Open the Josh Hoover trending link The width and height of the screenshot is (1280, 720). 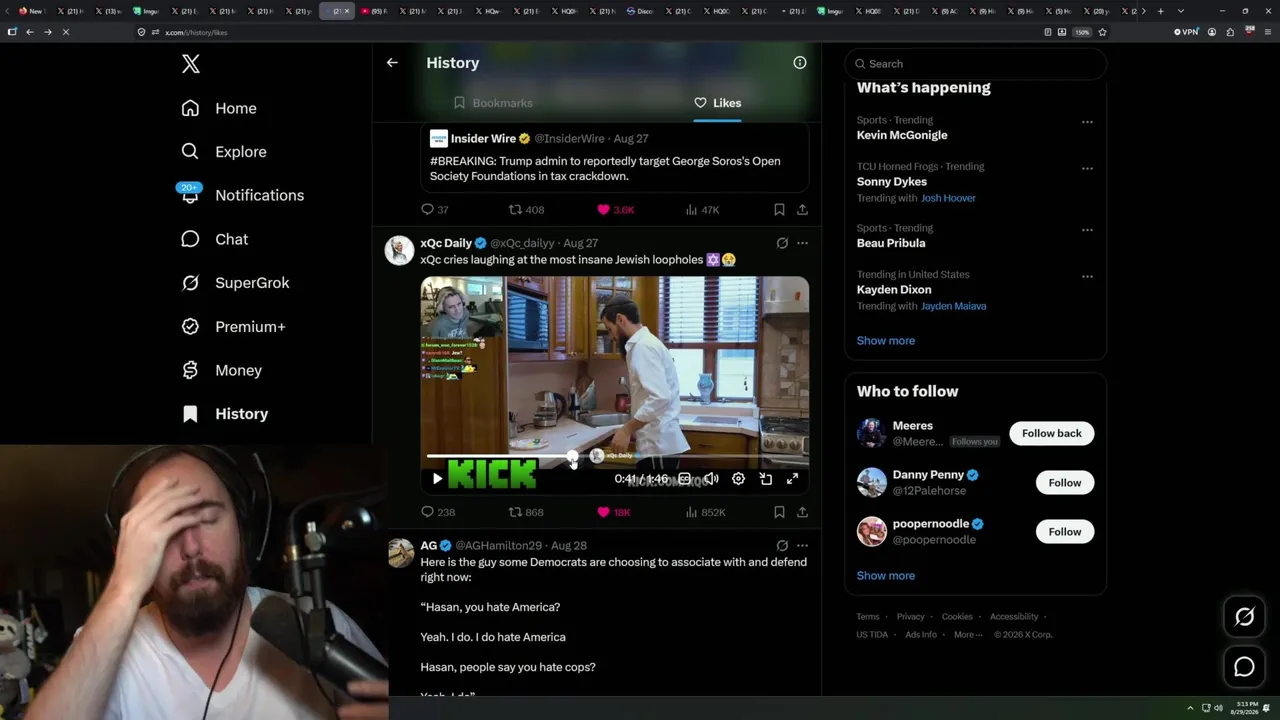(x=948, y=198)
